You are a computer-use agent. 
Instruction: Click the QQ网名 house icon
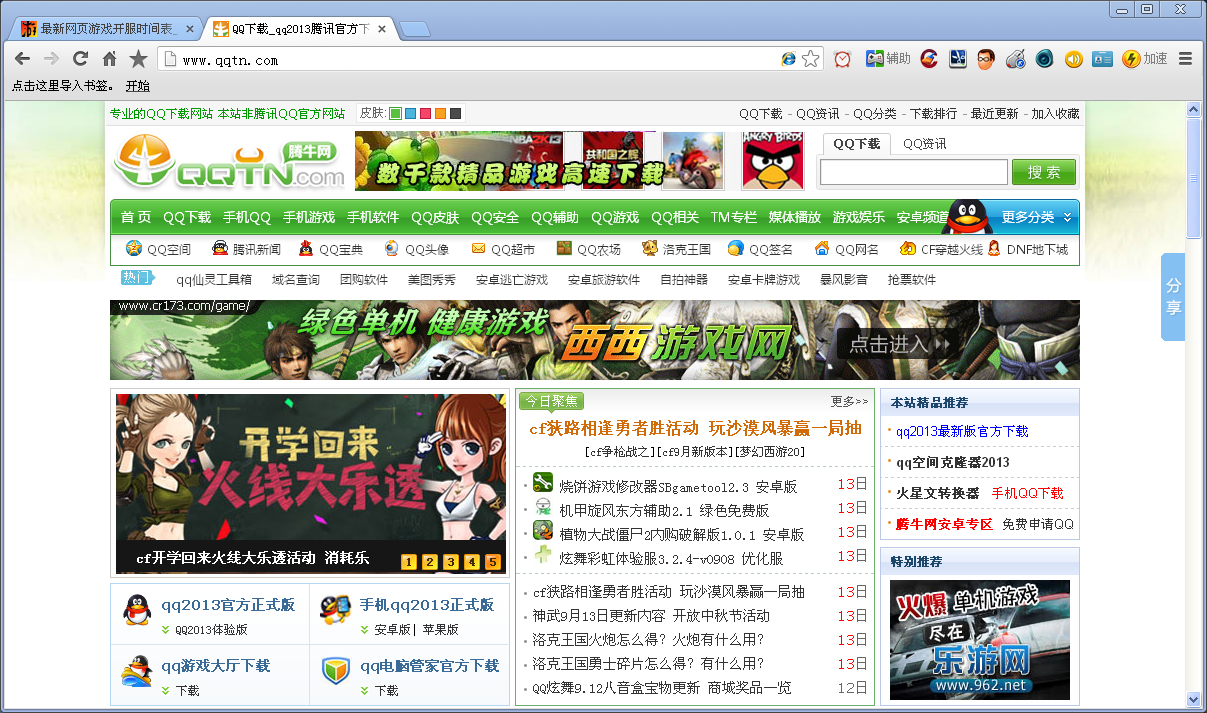coord(822,249)
